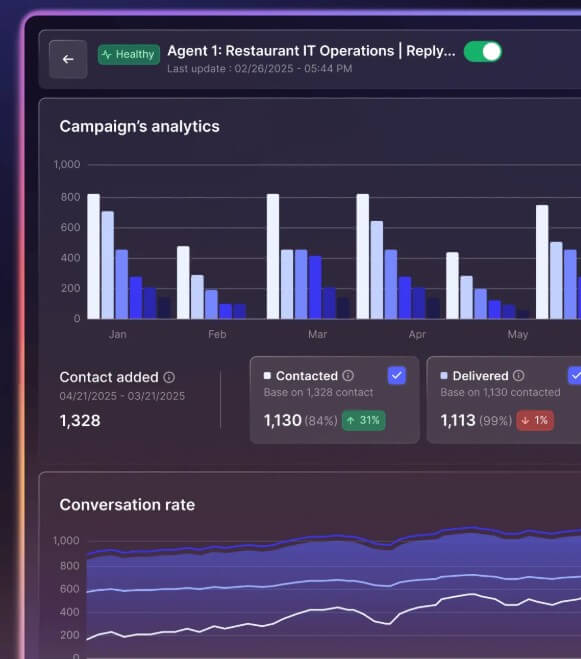Click the Feb label on bar chart

[217, 335]
